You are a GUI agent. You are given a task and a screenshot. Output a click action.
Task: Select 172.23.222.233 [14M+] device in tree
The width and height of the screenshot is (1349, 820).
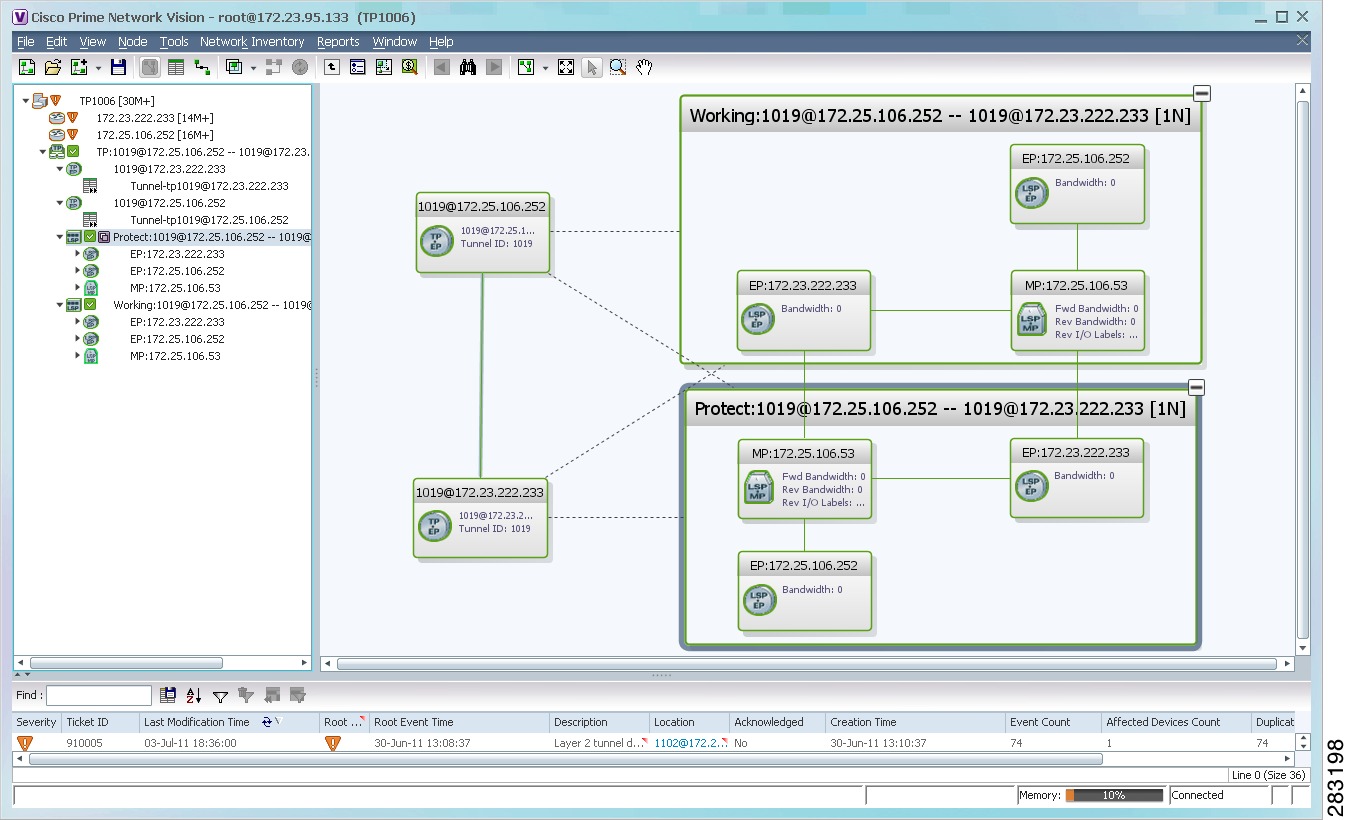(x=154, y=118)
